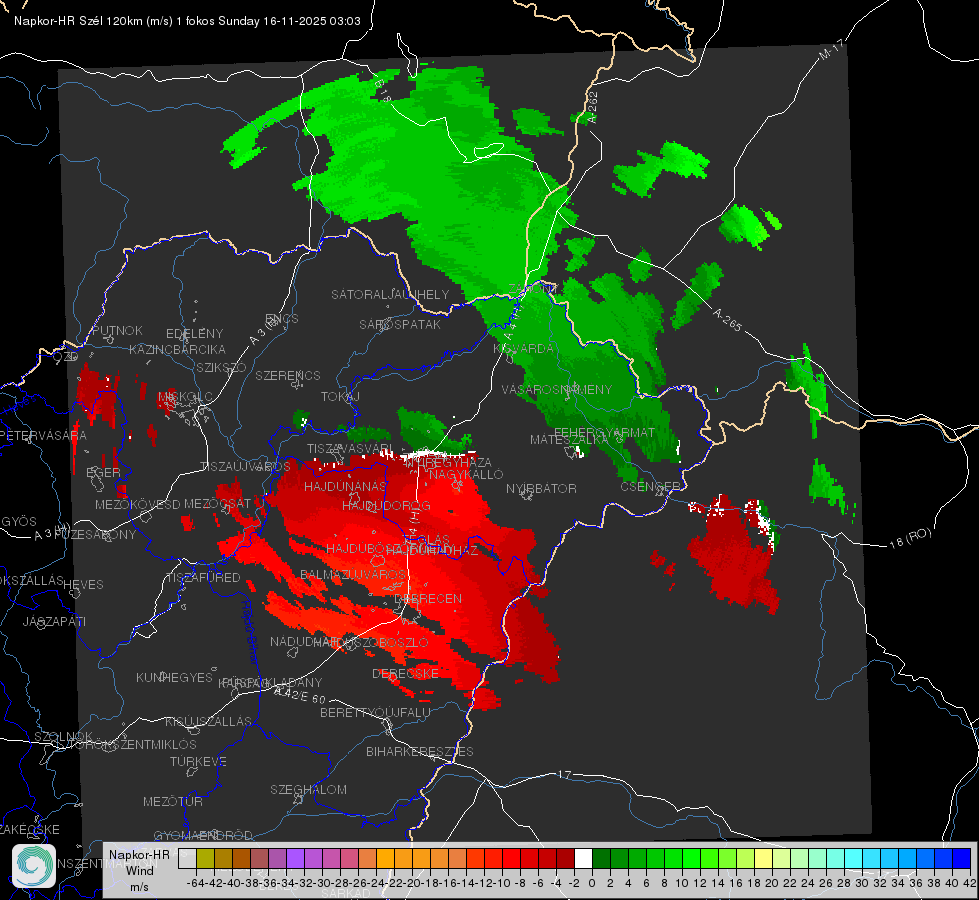Click the yellow legend swatch between 18 and 20

763,859
